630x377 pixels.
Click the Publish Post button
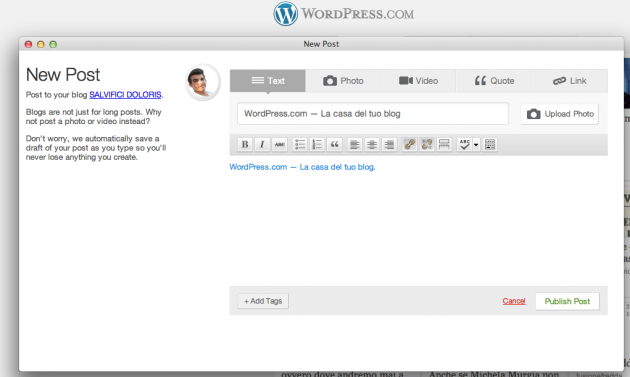pos(567,301)
